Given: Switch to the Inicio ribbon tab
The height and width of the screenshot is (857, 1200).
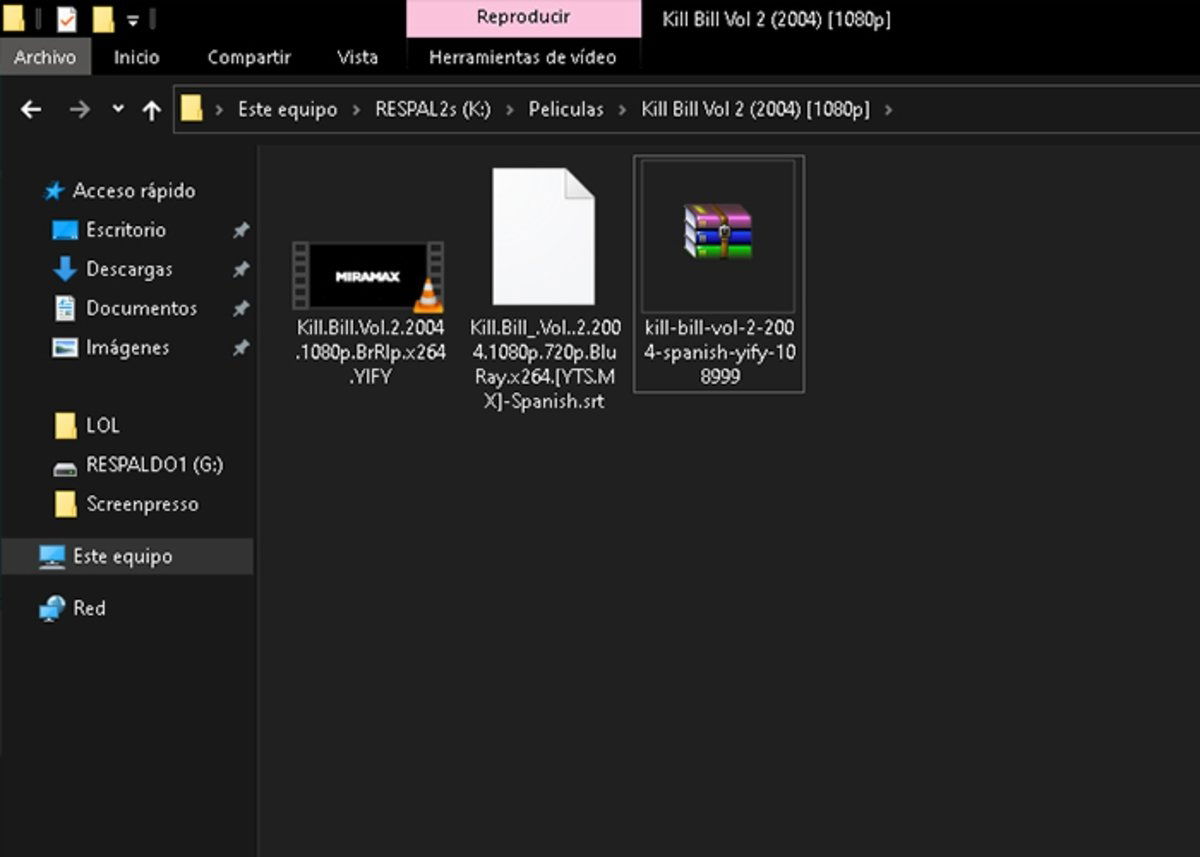Looking at the screenshot, I should pyautogui.click(x=136, y=57).
